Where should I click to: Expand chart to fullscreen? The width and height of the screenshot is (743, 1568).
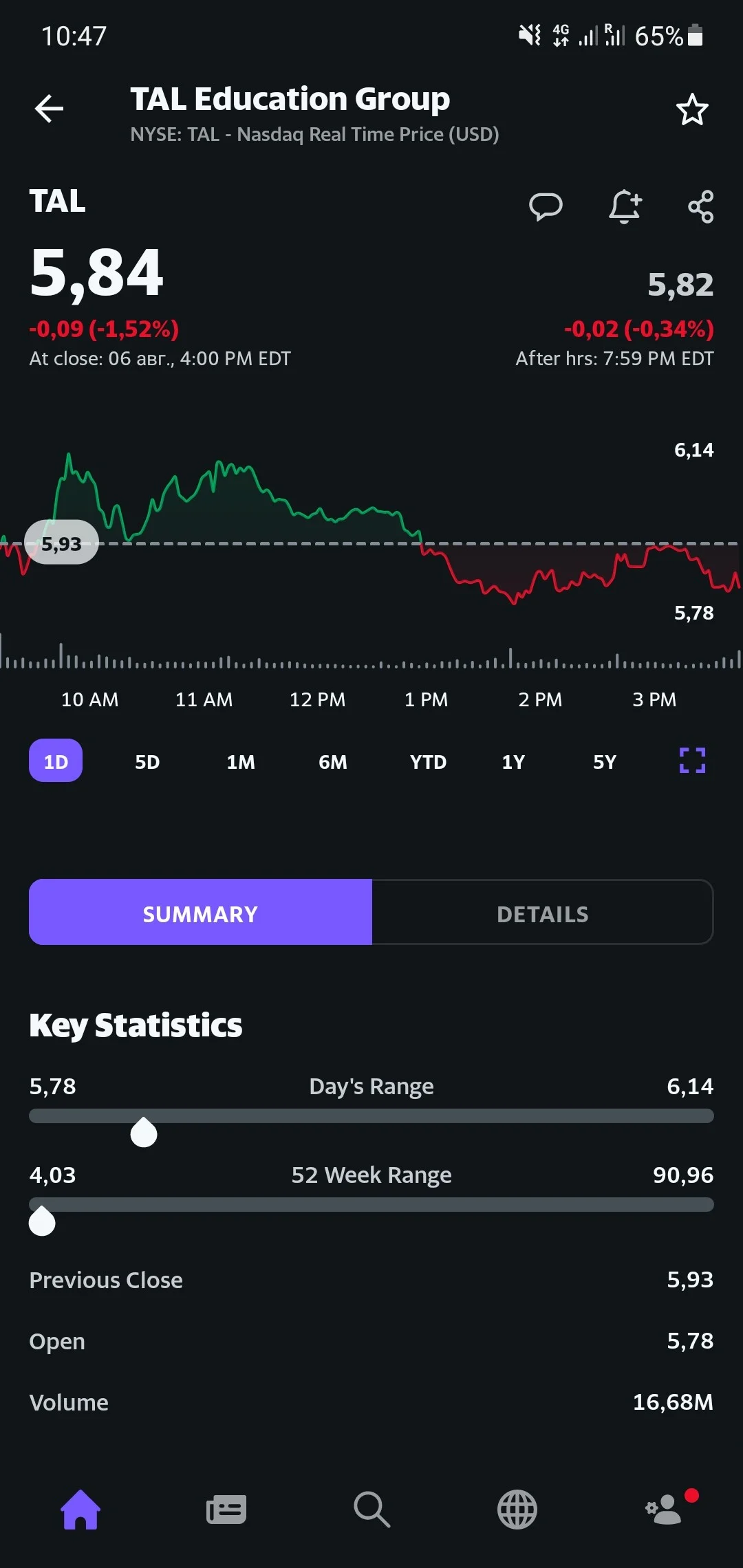[692, 761]
